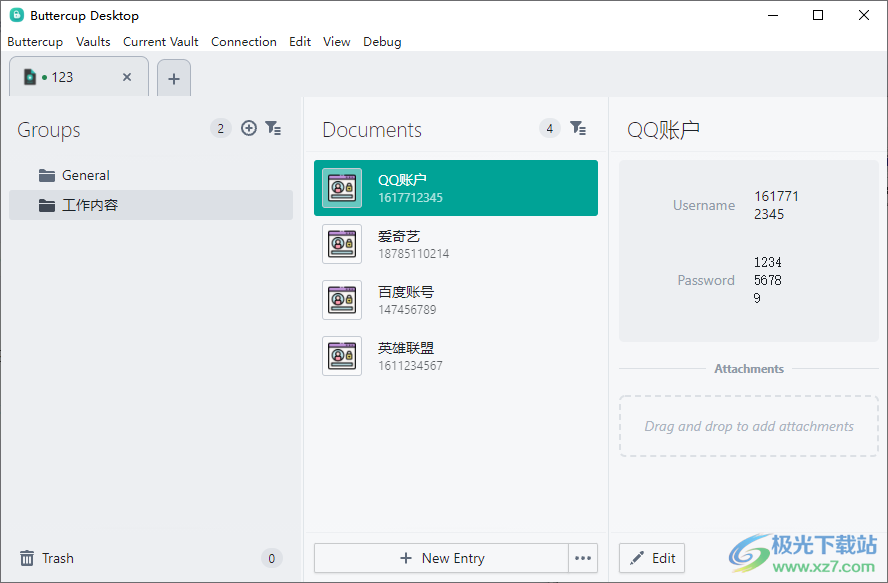Open the View menu
Viewport: 888px width, 583px height.
[x=337, y=42]
